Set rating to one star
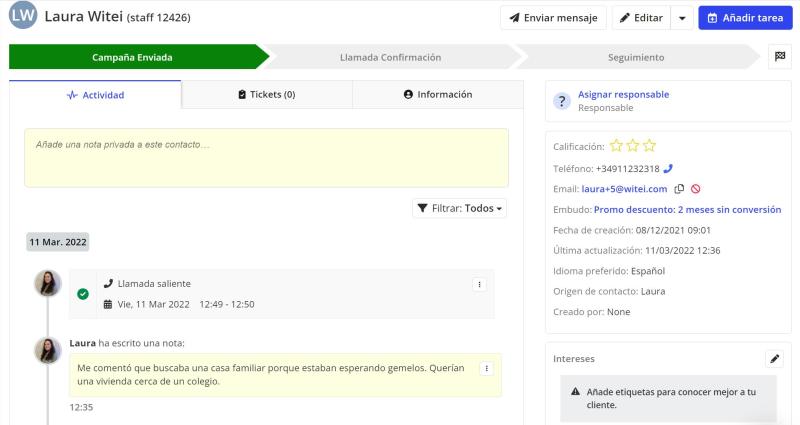This screenshot has width=800, height=425. click(x=616, y=146)
